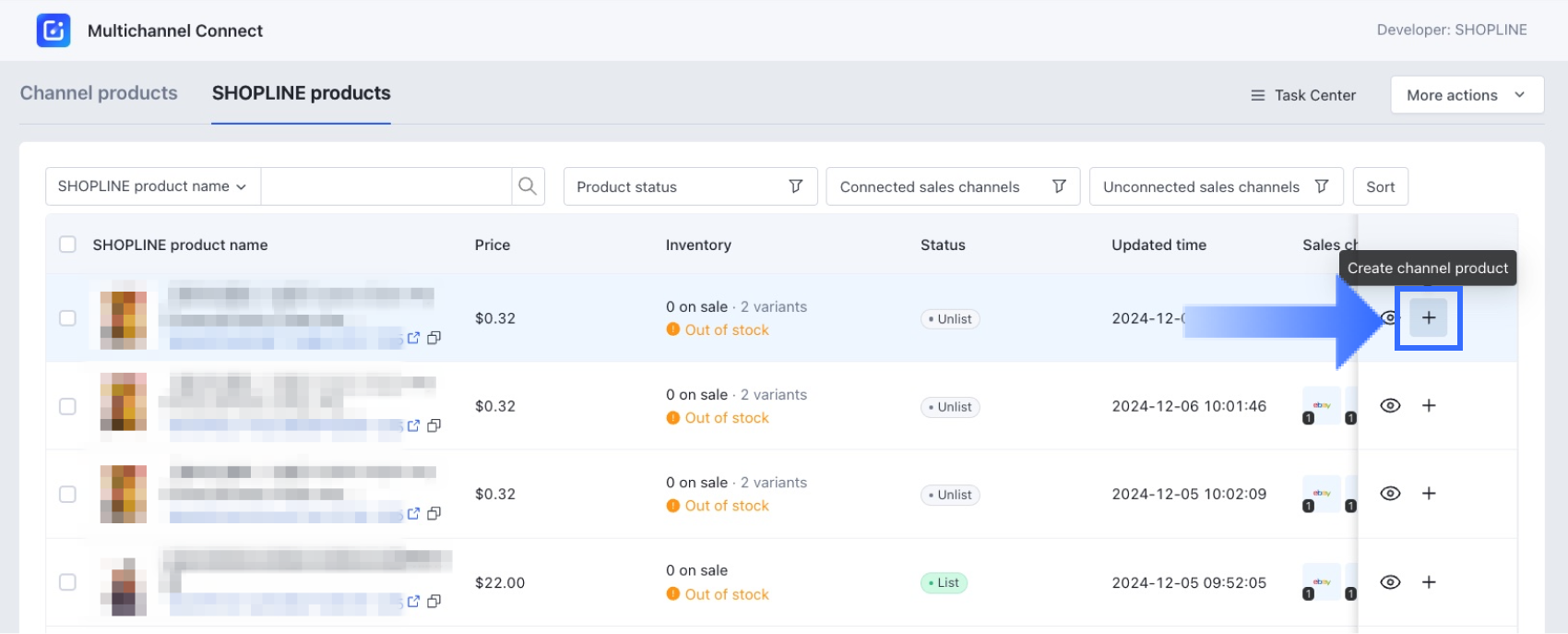Select the first product row checkbox
Image resolution: width=1568 pixels, height=634 pixels.
(67, 318)
